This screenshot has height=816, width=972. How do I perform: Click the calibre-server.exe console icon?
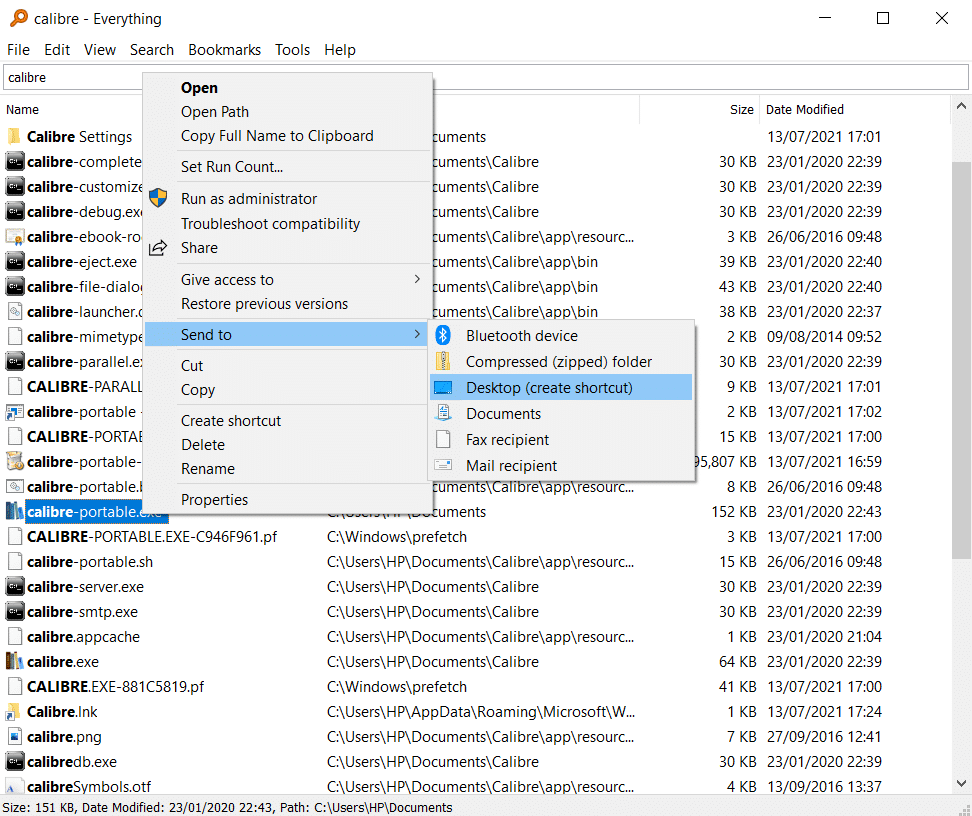[x=14, y=587]
